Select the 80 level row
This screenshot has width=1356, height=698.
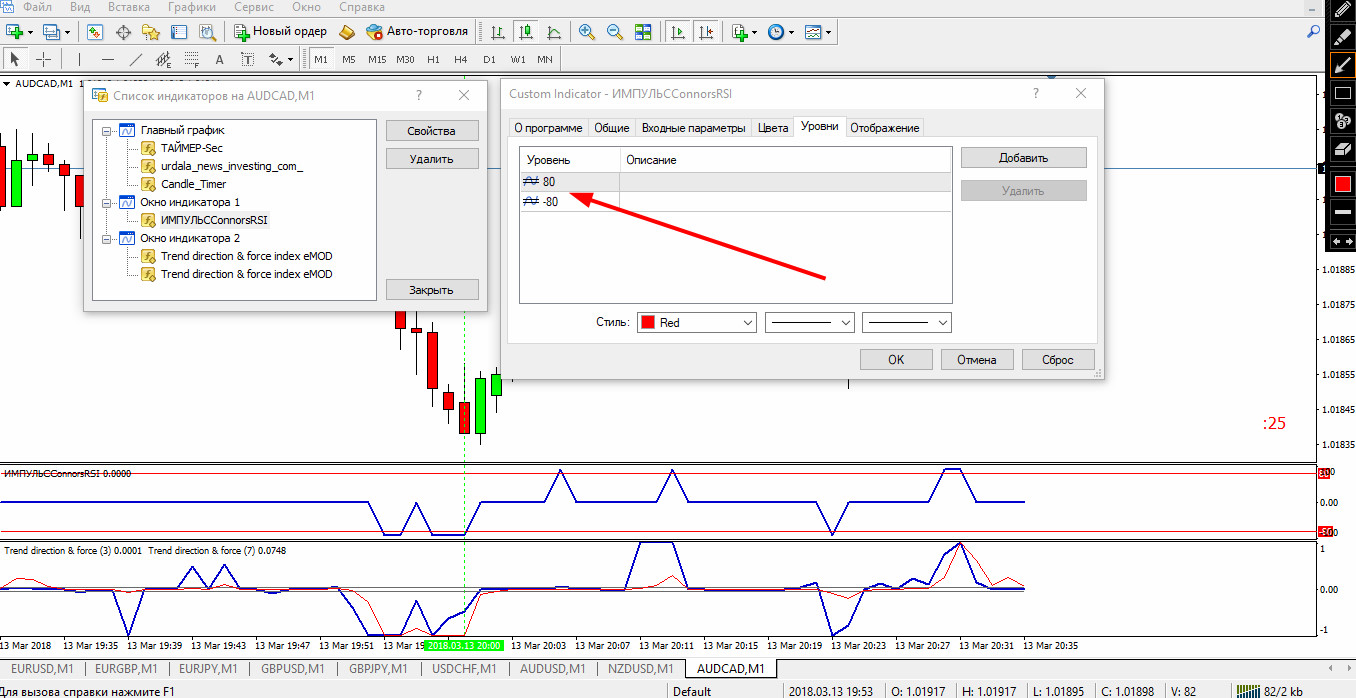tap(735, 182)
